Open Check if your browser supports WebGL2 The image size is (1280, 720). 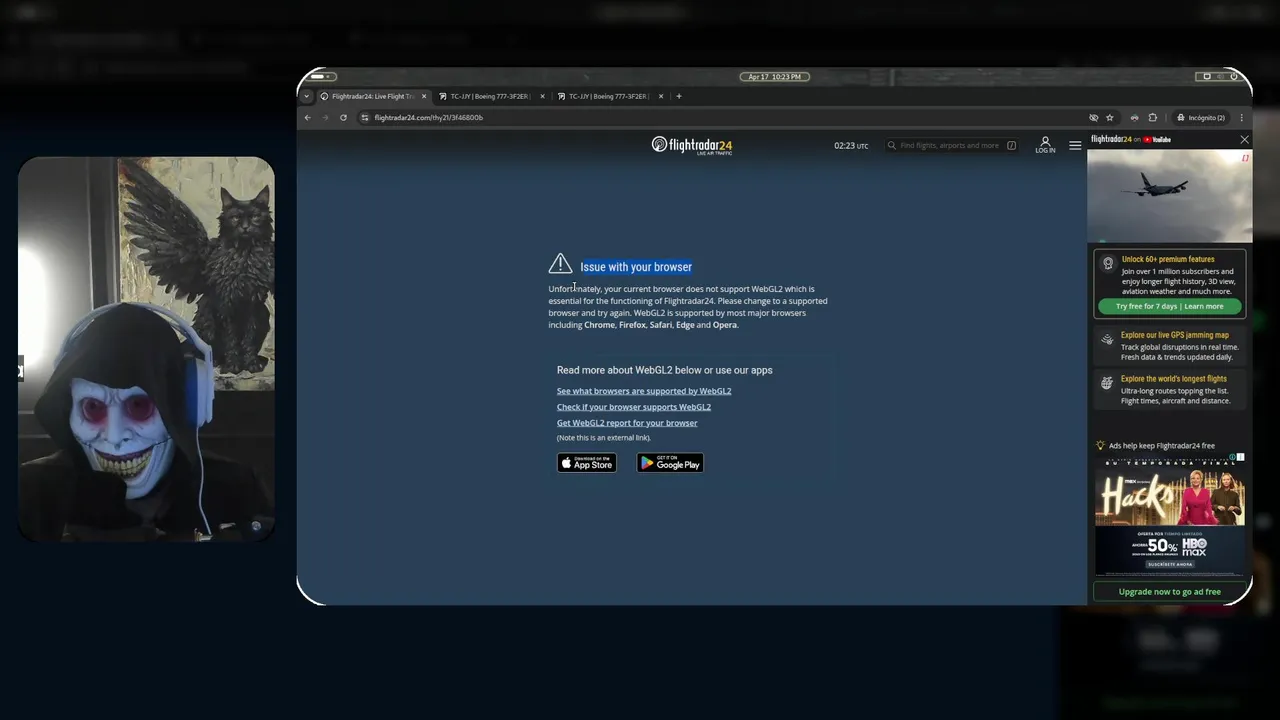pos(634,407)
